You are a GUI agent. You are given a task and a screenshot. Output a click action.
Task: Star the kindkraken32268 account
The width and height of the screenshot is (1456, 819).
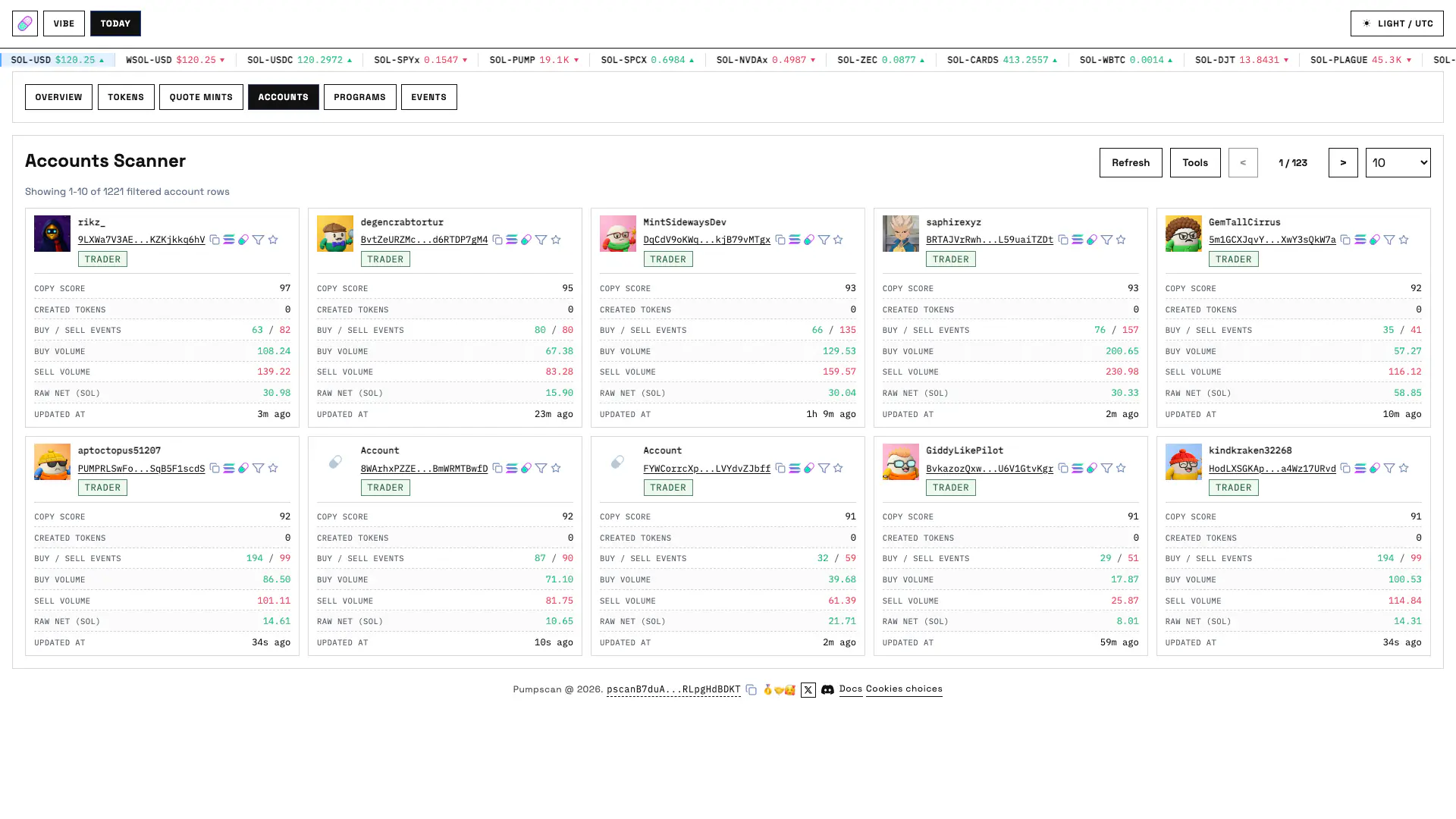(1404, 468)
